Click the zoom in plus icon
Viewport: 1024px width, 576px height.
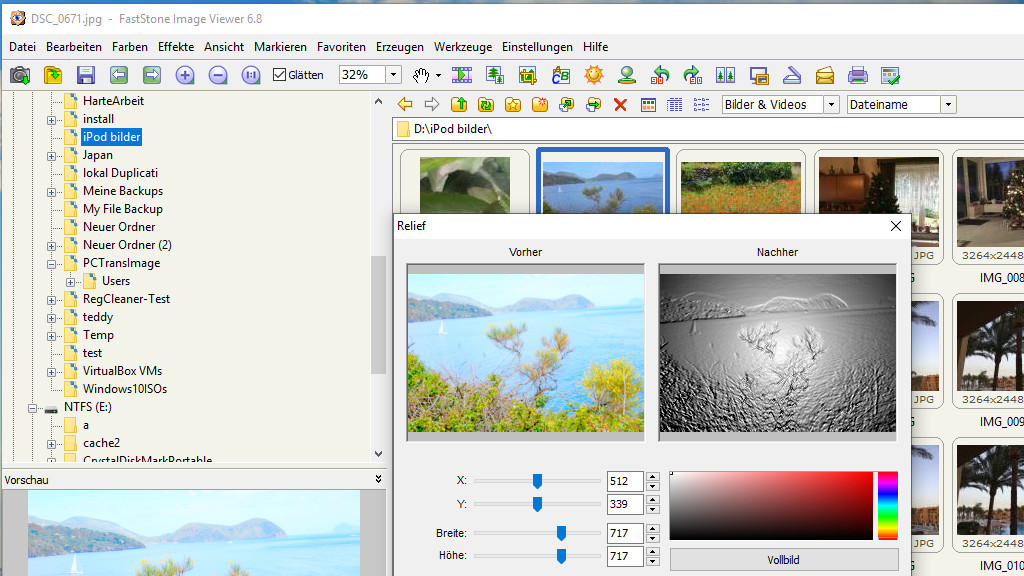point(185,75)
